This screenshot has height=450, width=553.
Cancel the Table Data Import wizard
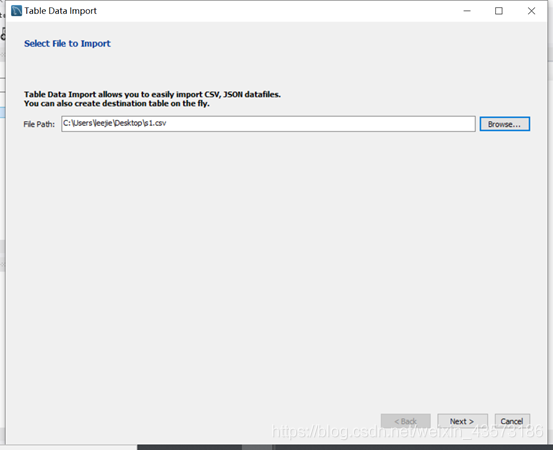512,421
